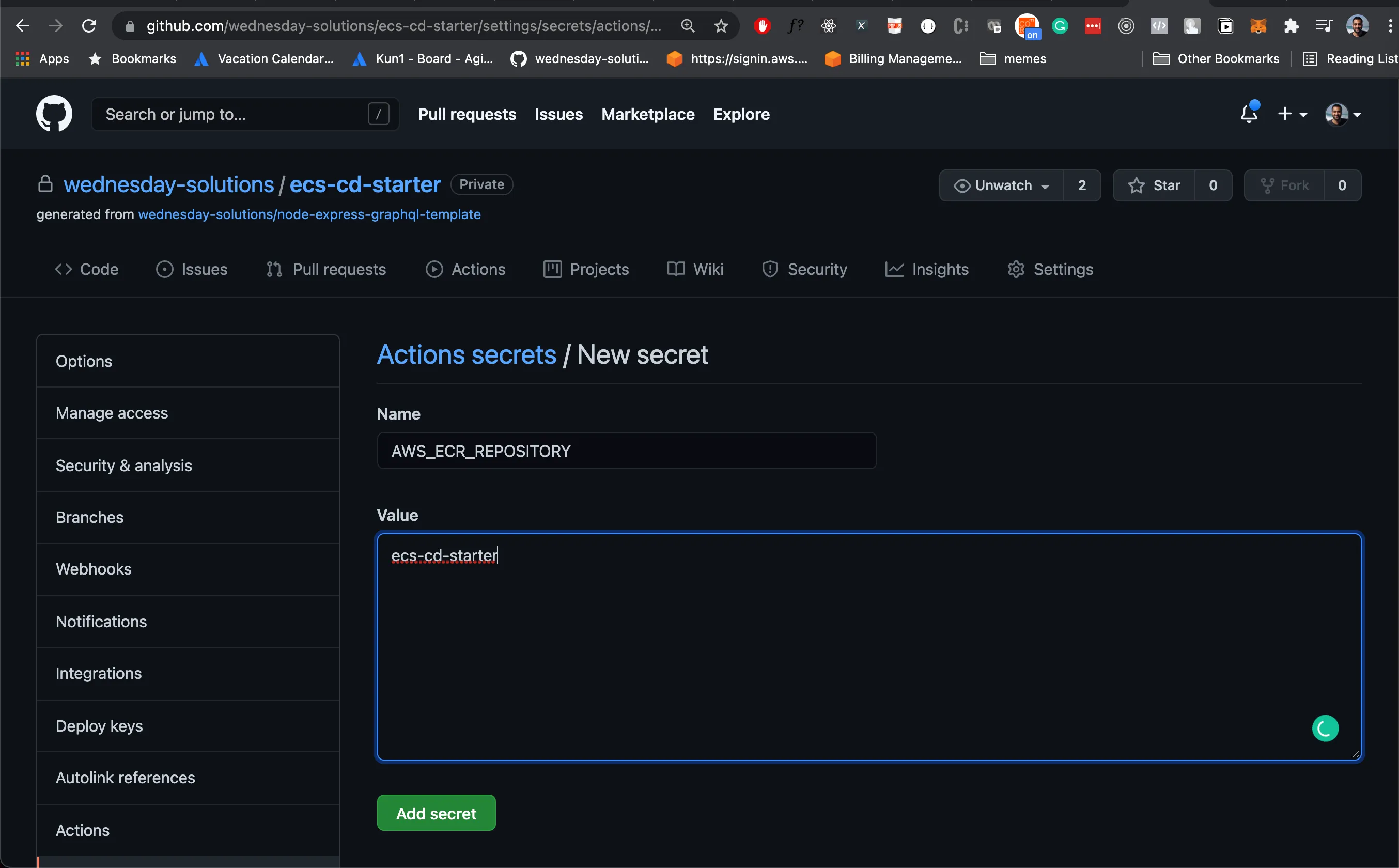Open Billing Management bookmark
Screen dimensions: 1399x868
pos(893,58)
